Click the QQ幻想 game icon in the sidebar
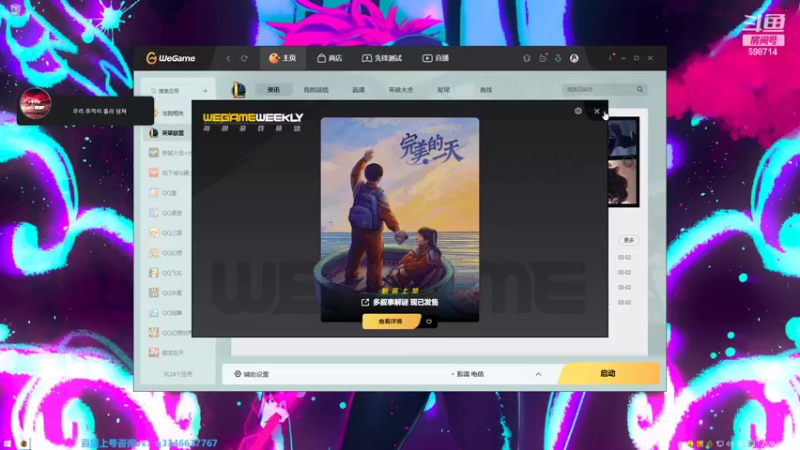Image resolution: width=800 pixels, height=450 pixels. pyautogui.click(x=154, y=253)
